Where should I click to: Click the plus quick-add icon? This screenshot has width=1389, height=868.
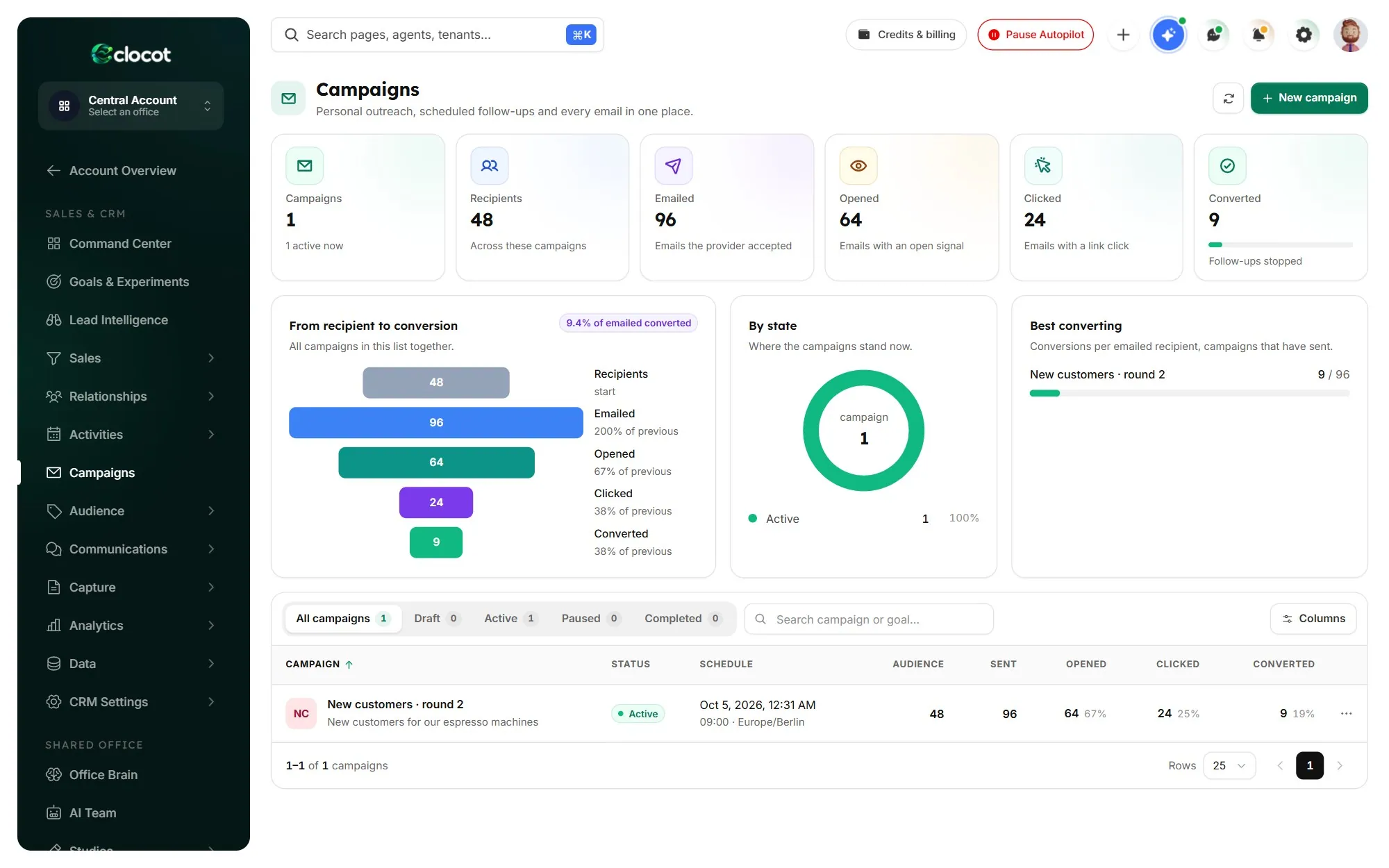[1123, 35]
